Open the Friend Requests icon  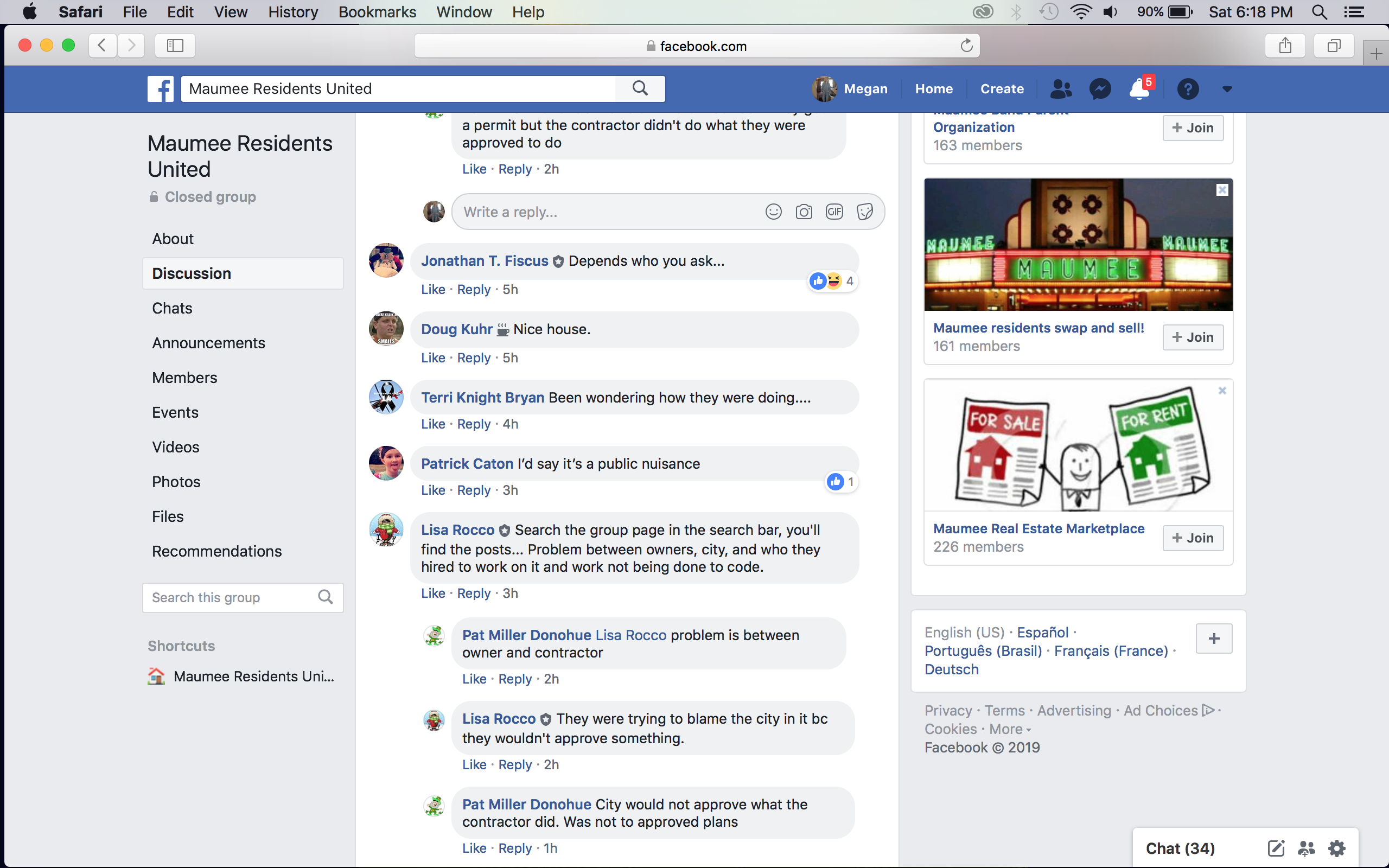[x=1061, y=89]
